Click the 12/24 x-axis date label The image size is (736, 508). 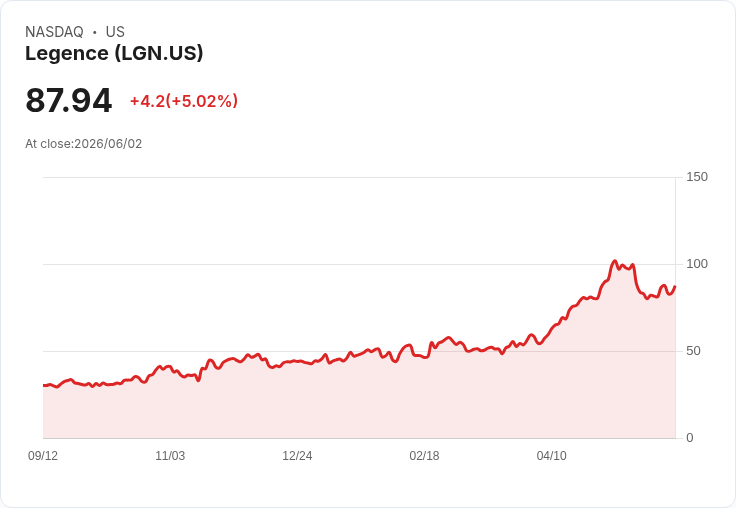297,456
